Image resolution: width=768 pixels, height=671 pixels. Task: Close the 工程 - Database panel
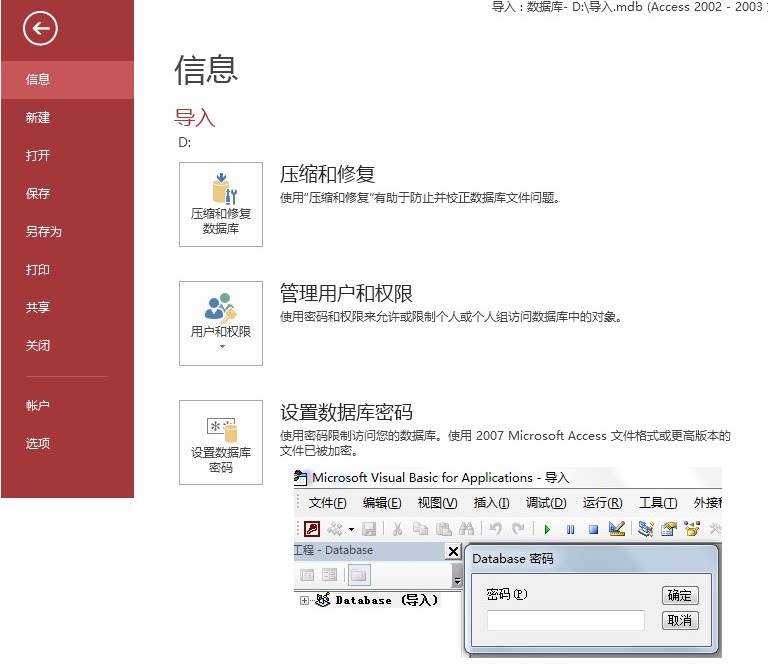click(x=454, y=551)
